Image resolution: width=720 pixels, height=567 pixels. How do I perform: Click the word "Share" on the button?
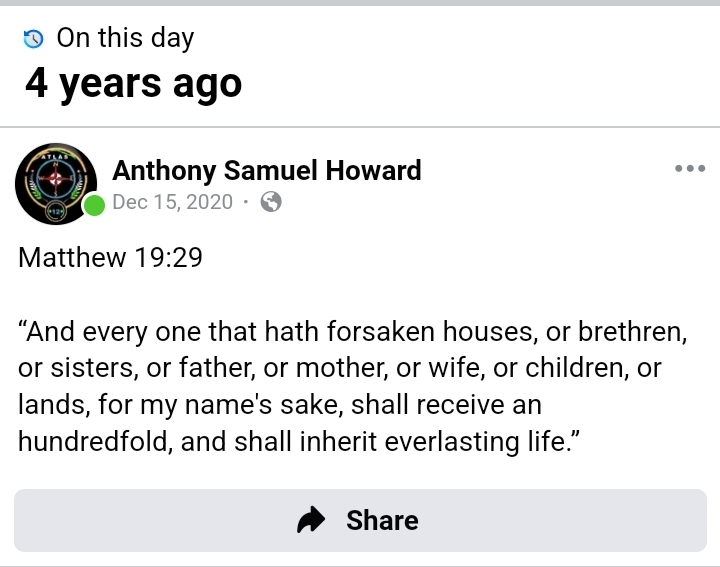382,520
